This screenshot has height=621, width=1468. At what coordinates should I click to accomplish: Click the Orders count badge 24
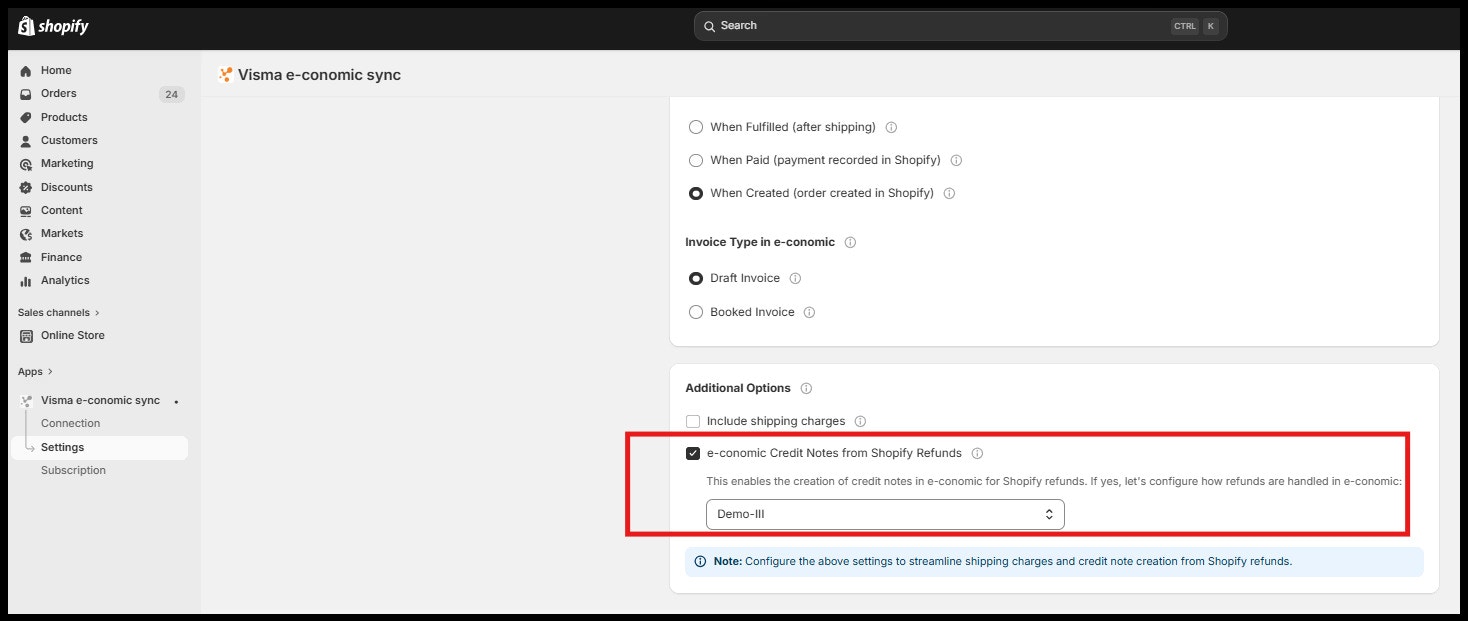coord(171,94)
